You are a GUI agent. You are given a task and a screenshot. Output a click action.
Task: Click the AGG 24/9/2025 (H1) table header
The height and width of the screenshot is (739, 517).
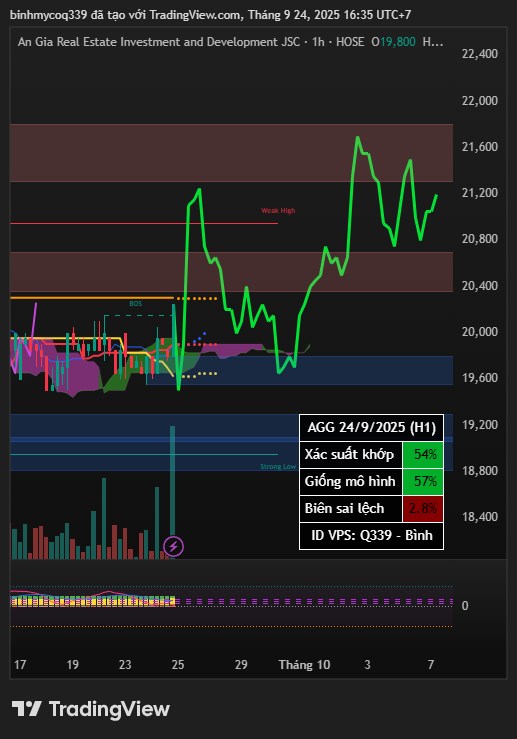point(371,427)
